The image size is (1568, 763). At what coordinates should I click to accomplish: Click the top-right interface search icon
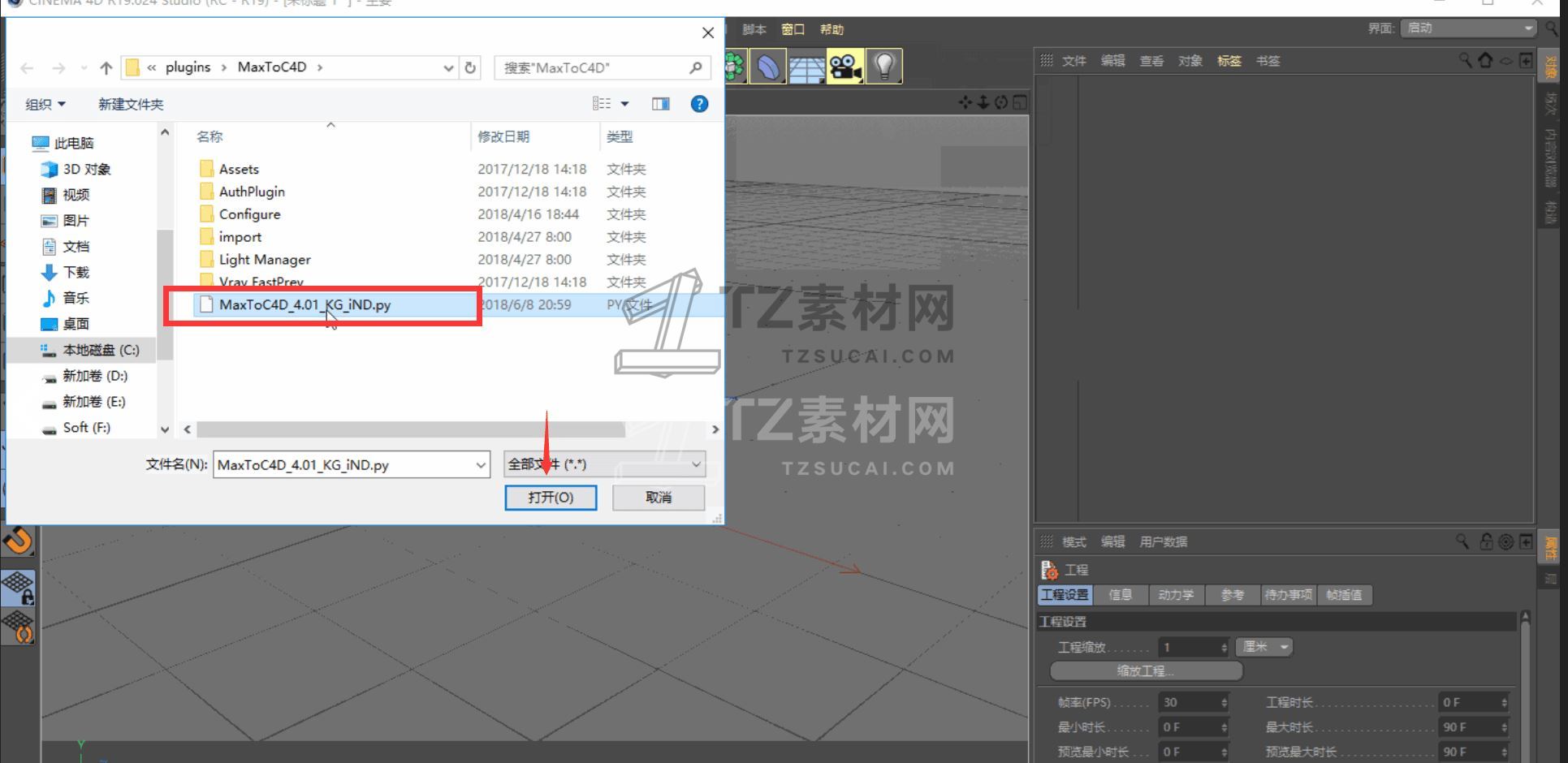click(x=1552, y=28)
